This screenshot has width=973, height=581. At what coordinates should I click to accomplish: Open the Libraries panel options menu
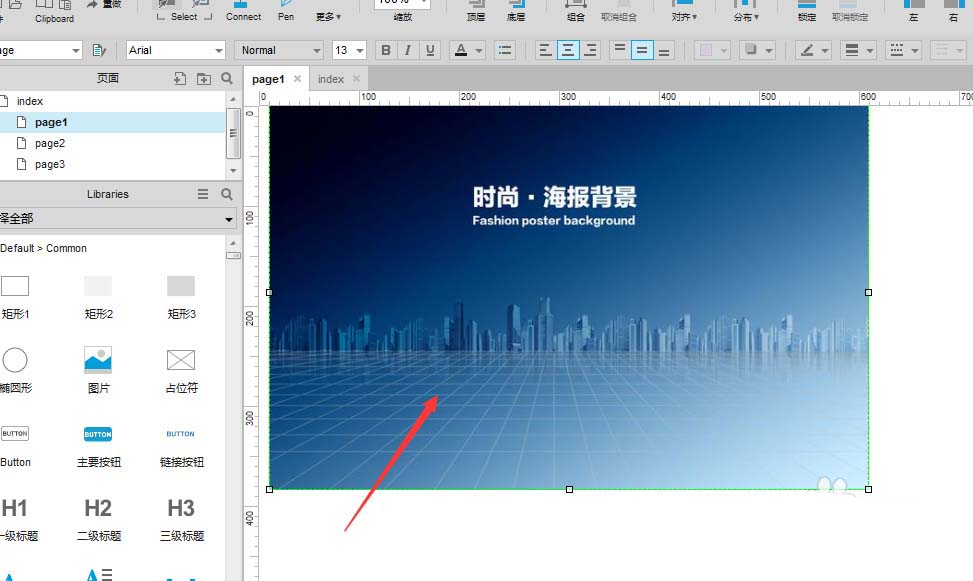pos(203,194)
